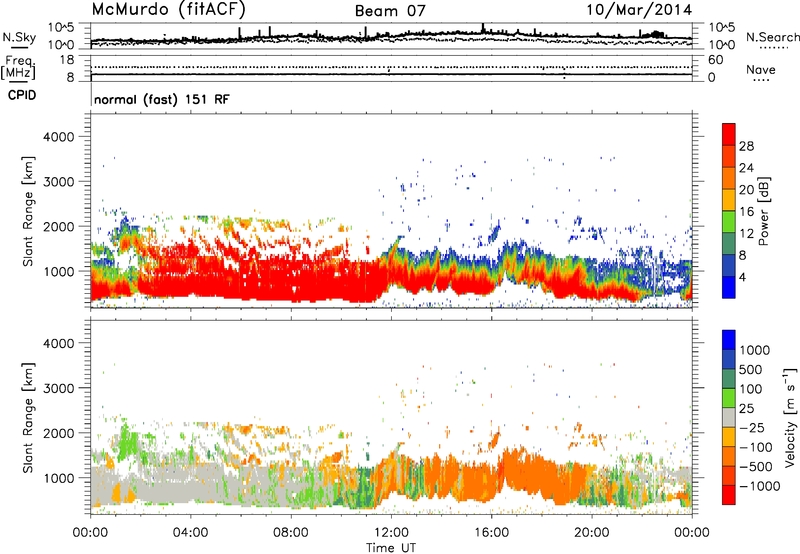Click the 'Nave' legend label

tap(761, 70)
